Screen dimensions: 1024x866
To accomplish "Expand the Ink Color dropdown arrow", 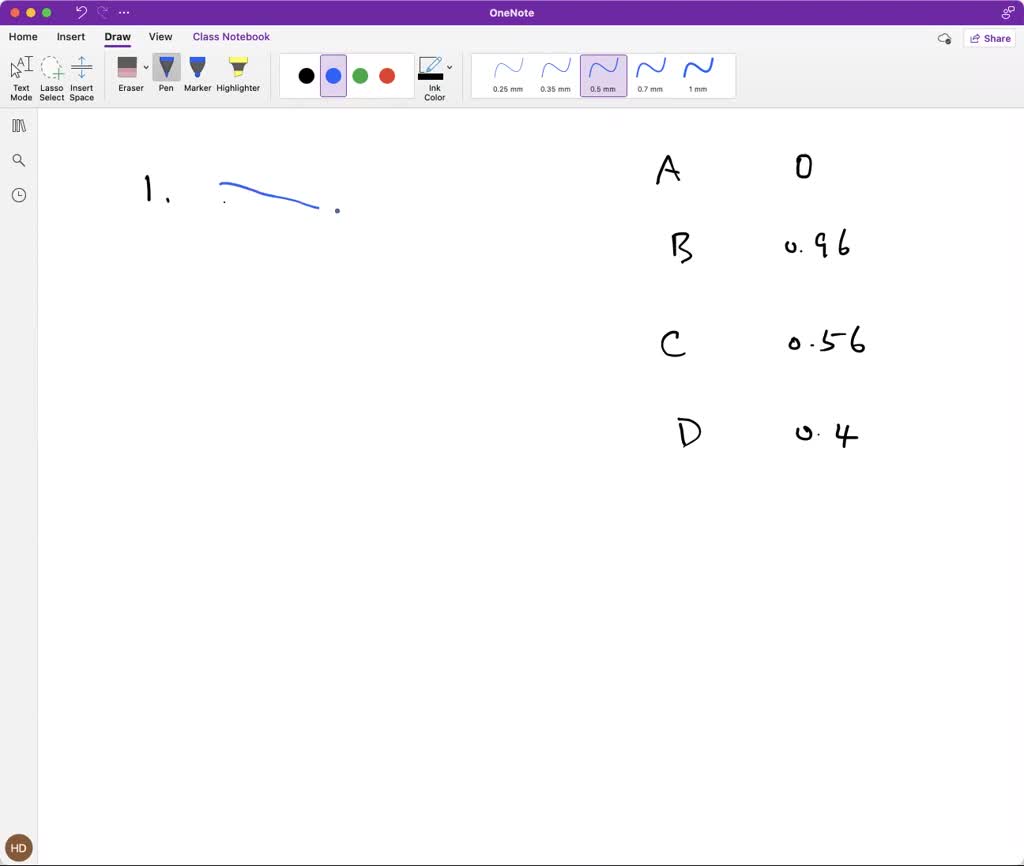I will click(449, 67).
